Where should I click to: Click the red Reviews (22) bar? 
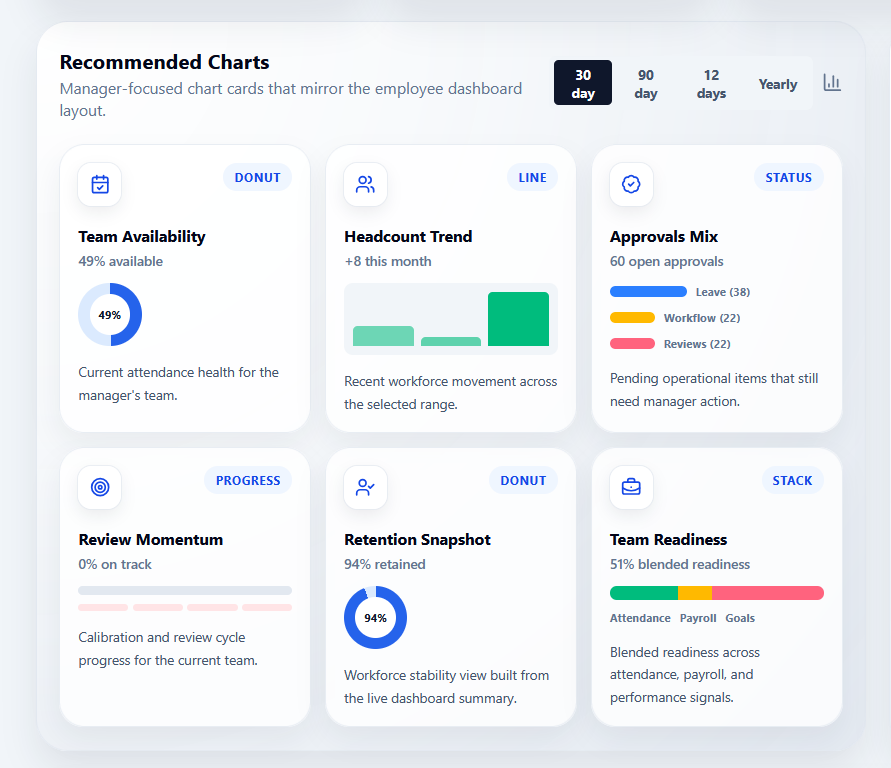[632, 344]
